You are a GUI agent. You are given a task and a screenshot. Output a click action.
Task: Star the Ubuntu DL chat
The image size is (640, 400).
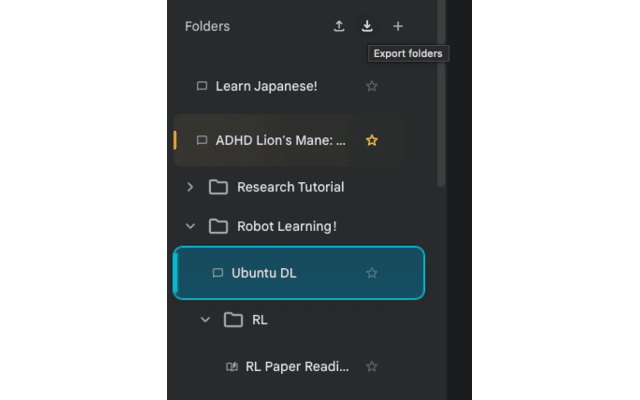coord(371,273)
